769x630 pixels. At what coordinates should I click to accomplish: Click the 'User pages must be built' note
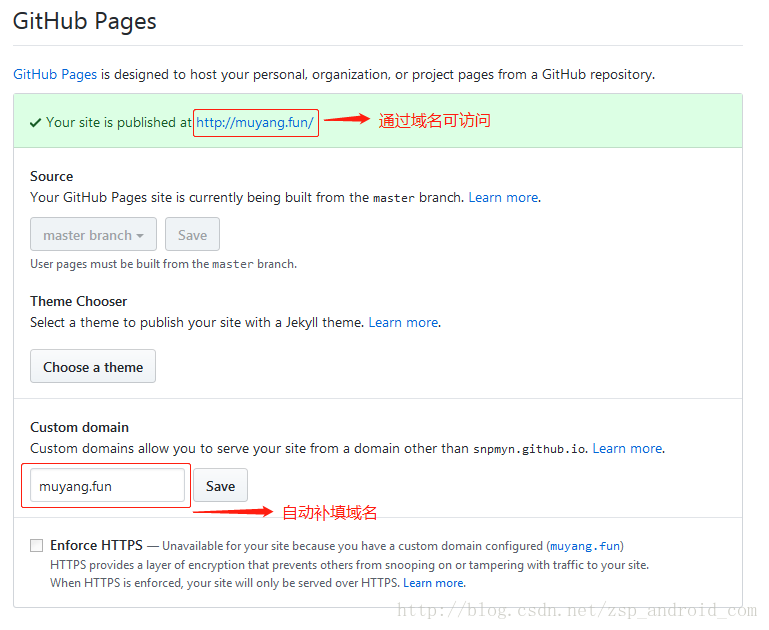[x=163, y=264]
